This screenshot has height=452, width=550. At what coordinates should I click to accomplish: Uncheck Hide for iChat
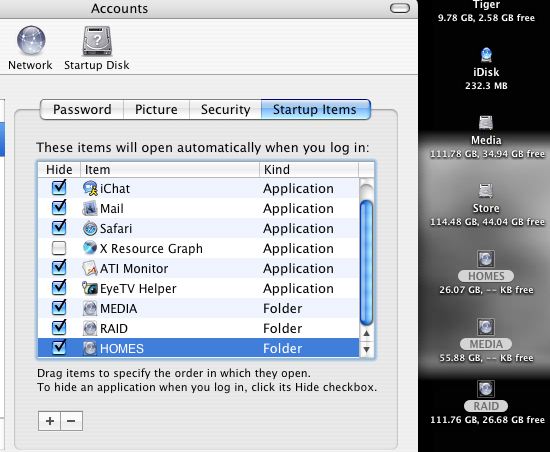click(x=59, y=188)
